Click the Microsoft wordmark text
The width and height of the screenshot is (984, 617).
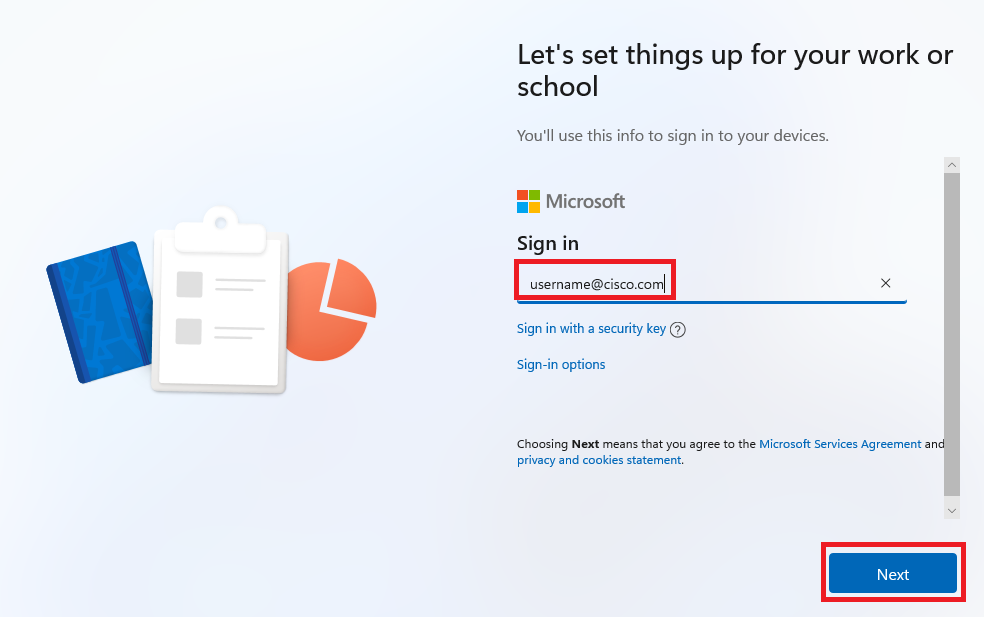585,201
